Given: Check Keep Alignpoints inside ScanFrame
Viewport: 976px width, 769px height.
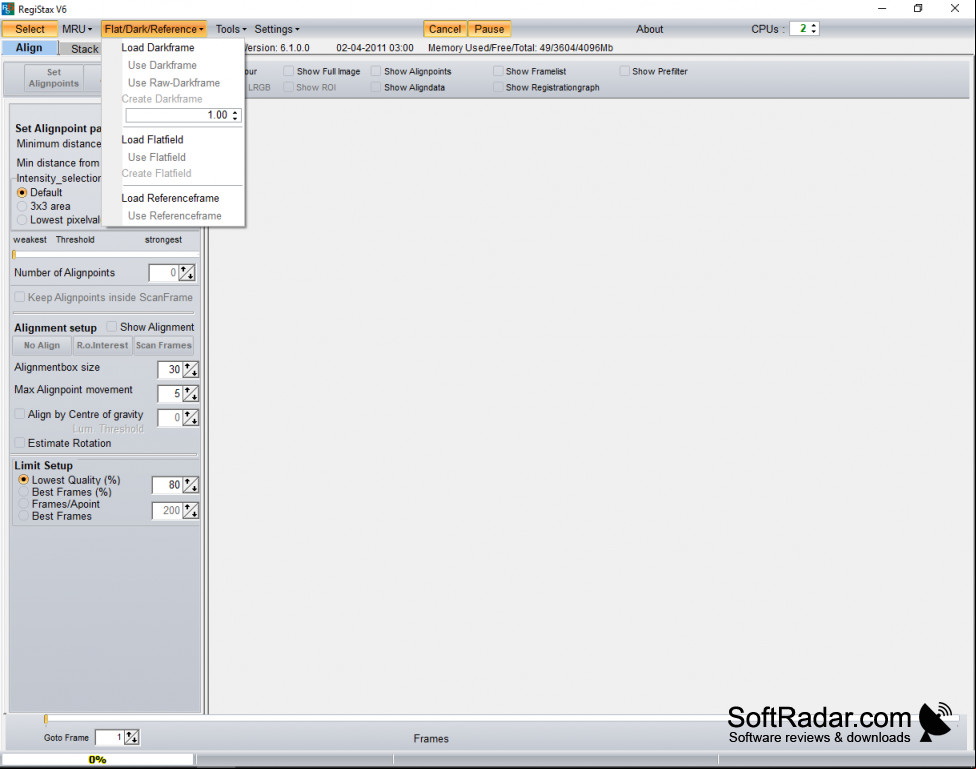Looking at the screenshot, I should point(20,297).
